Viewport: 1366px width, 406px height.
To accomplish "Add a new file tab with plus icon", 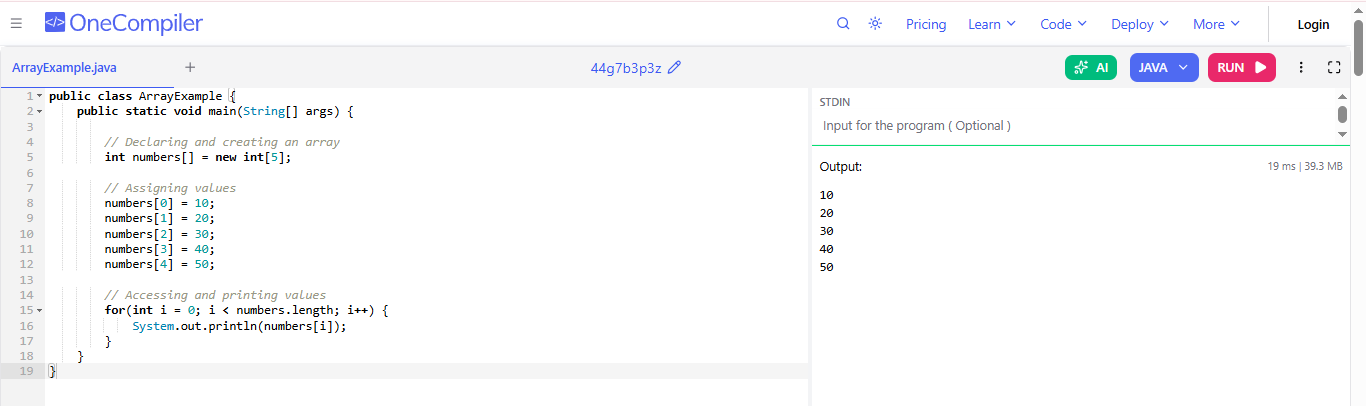I will click(x=190, y=68).
